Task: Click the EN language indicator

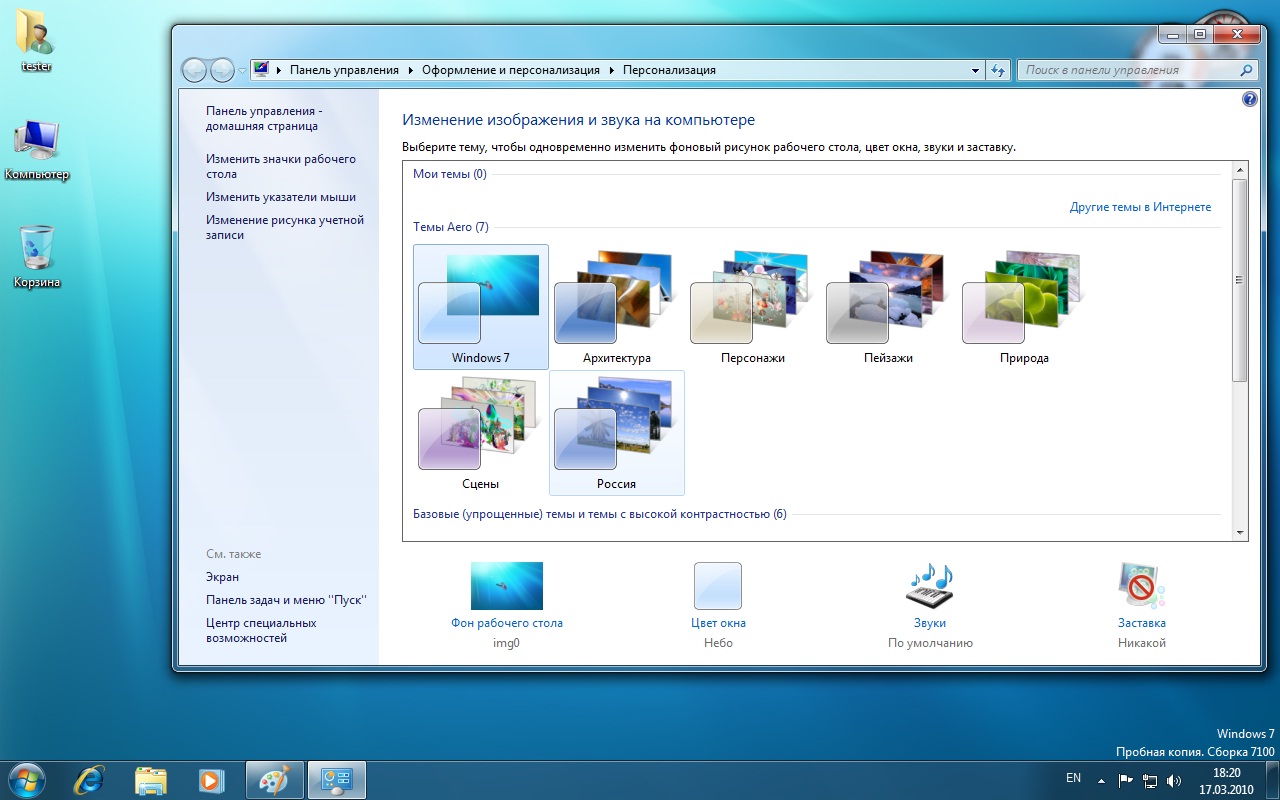Action: click(x=1073, y=778)
